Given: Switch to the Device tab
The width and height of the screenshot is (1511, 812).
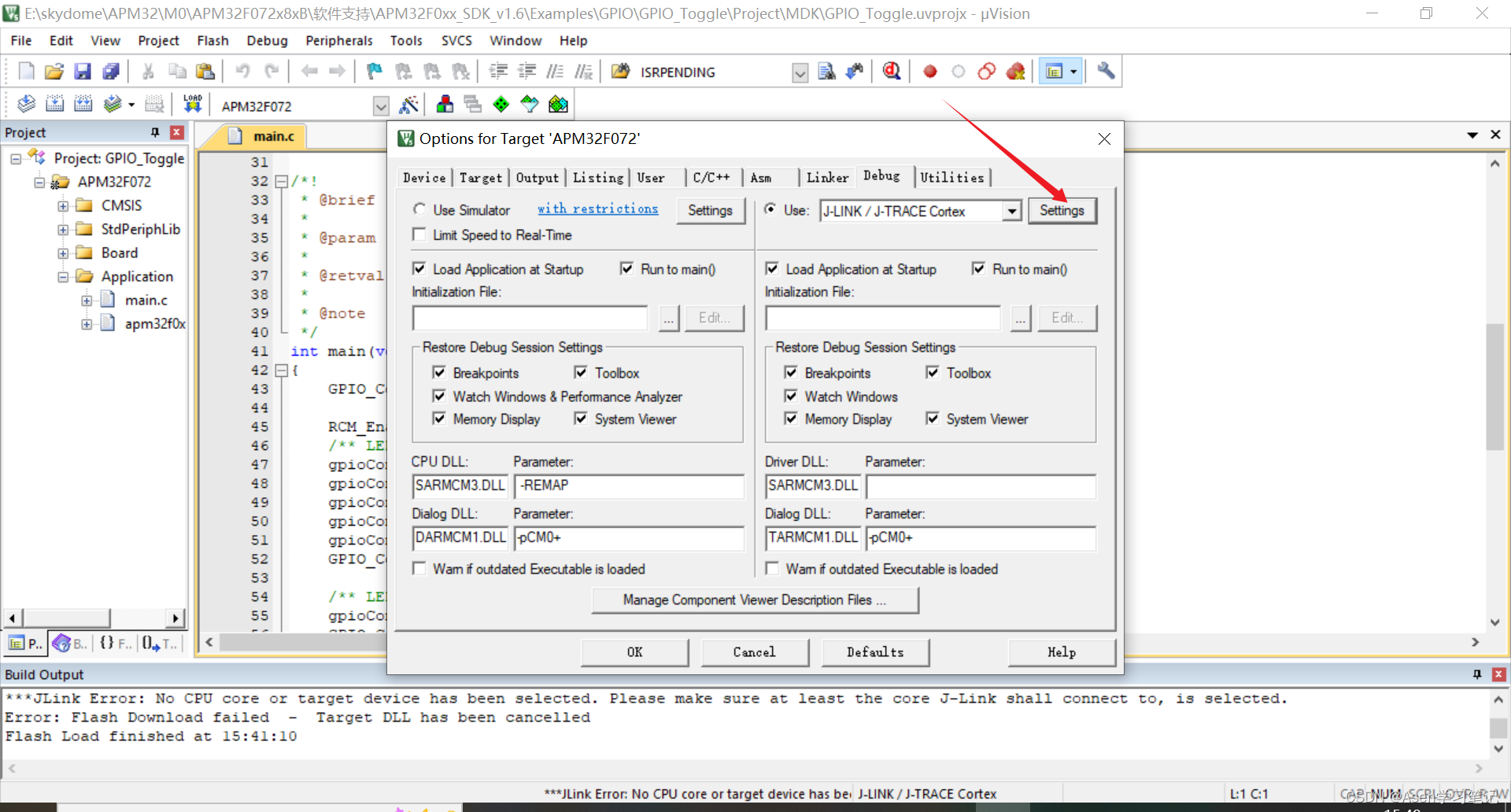Looking at the screenshot, I should click(x=424, y=178).
